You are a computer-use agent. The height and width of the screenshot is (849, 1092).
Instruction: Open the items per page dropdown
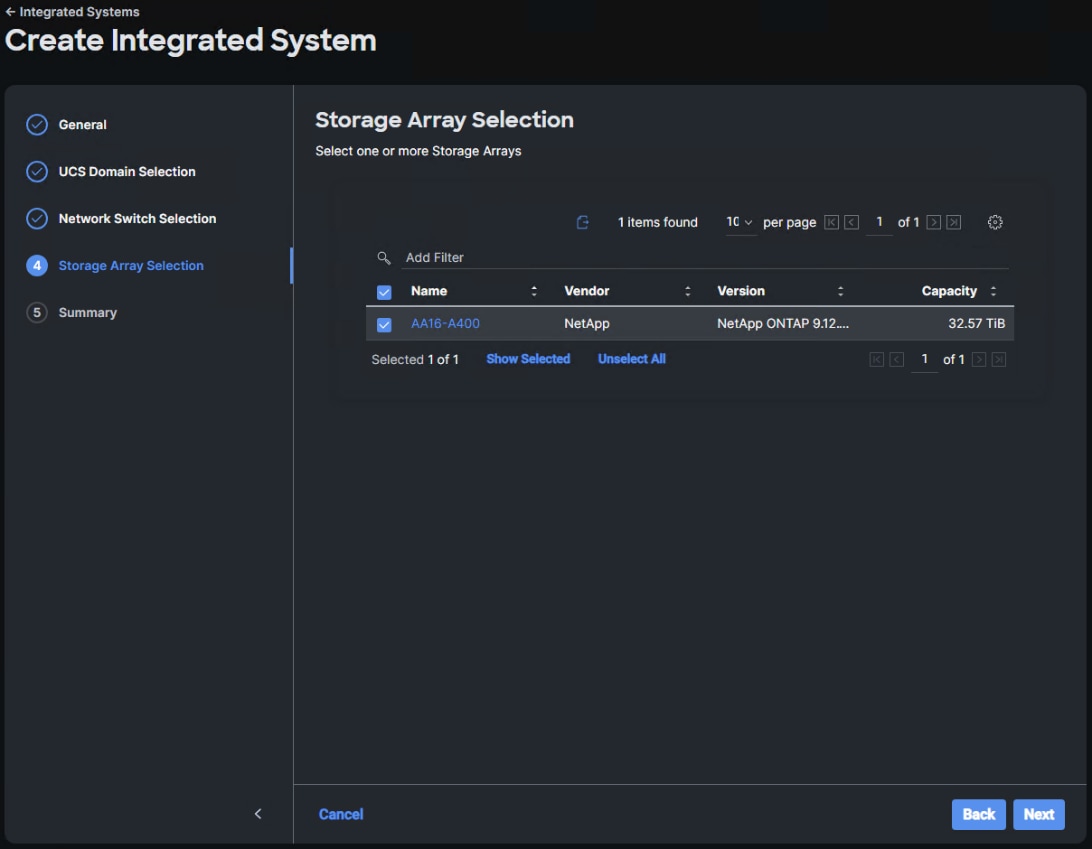(740, 222)
